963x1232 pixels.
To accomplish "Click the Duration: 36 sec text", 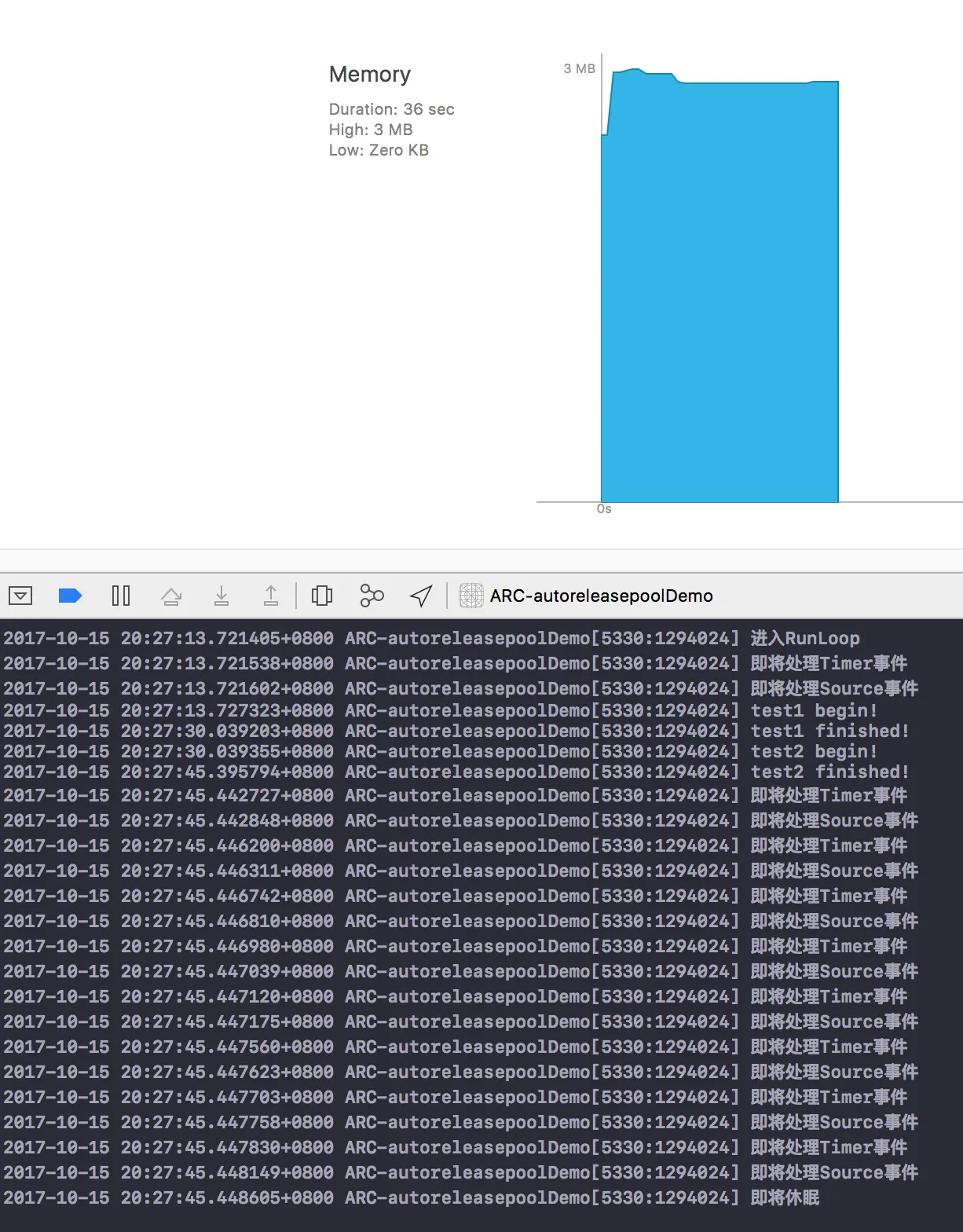I will point(392,109).
